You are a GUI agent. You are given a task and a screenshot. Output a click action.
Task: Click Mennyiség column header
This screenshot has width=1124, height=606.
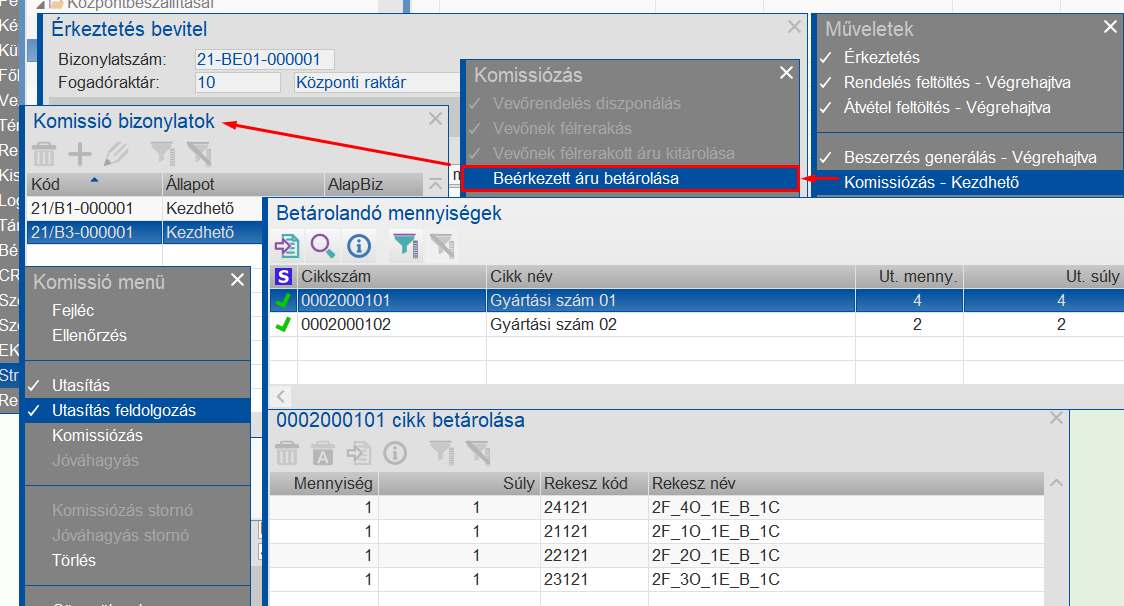(324, 483)
